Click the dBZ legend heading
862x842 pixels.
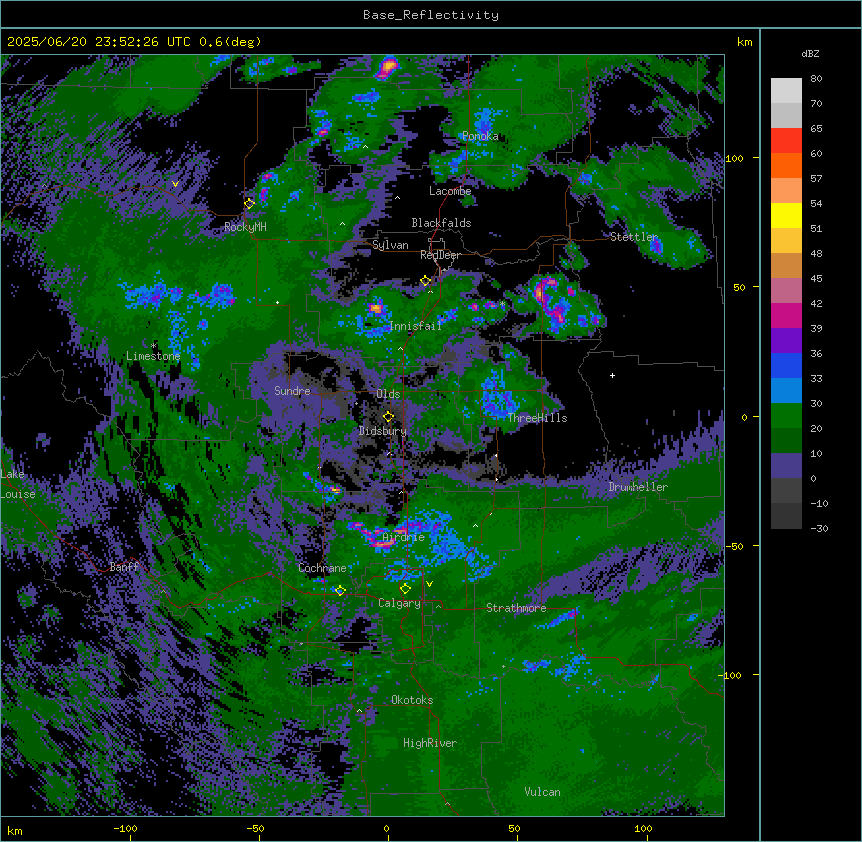point(810,53)
